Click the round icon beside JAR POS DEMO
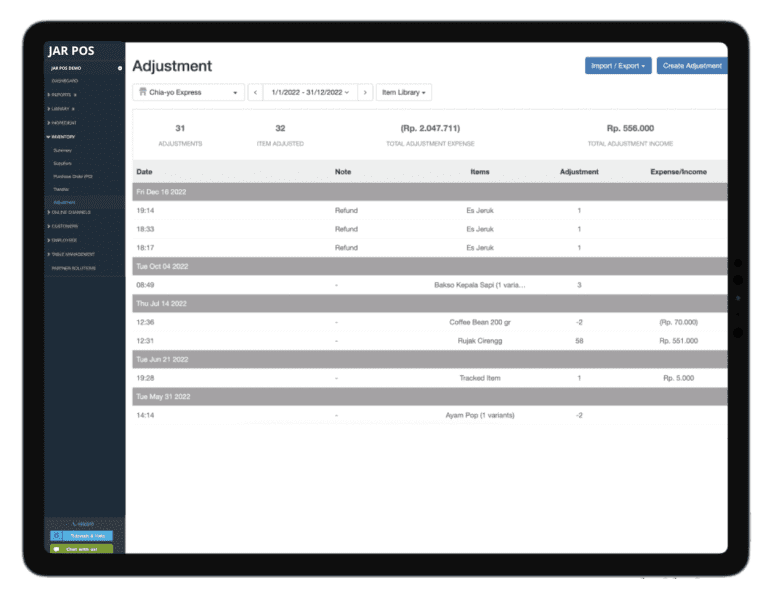 click(x=120, y=68)
